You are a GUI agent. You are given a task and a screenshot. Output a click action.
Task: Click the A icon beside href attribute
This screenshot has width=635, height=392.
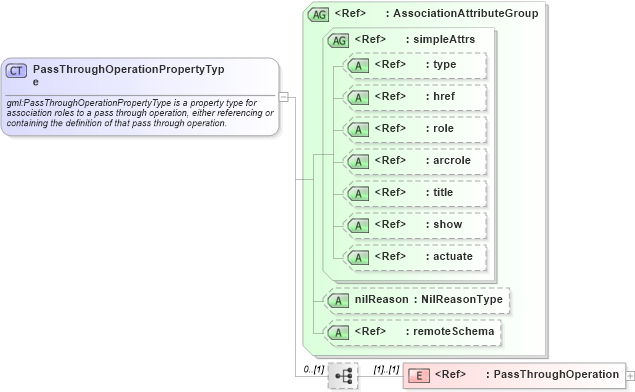click(358, 98)
